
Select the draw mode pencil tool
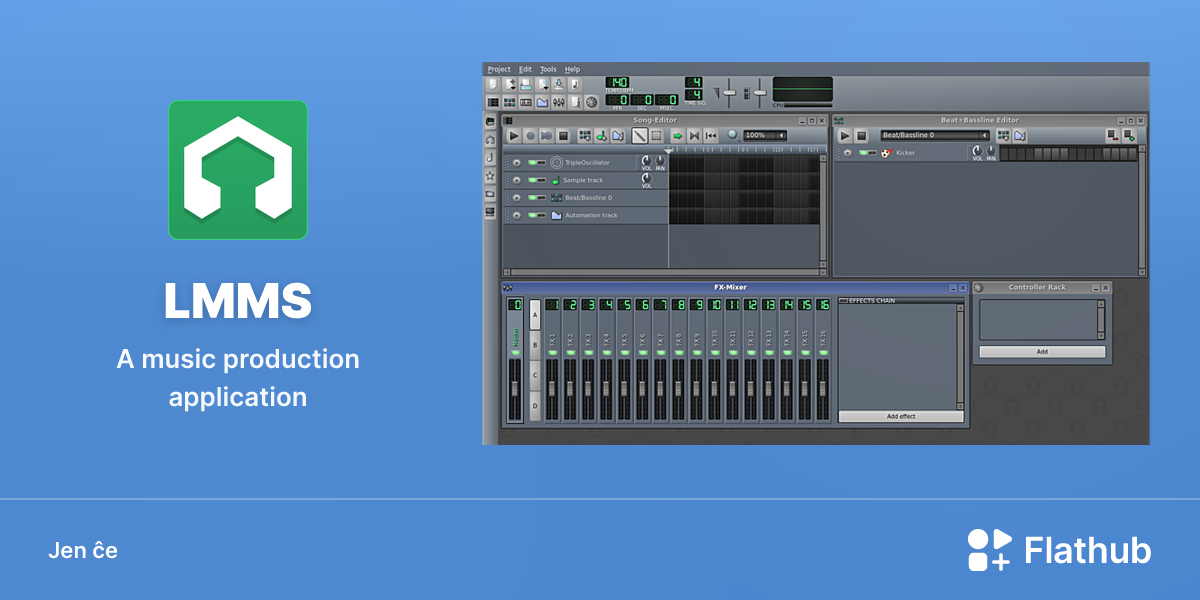tap(639, 136)
